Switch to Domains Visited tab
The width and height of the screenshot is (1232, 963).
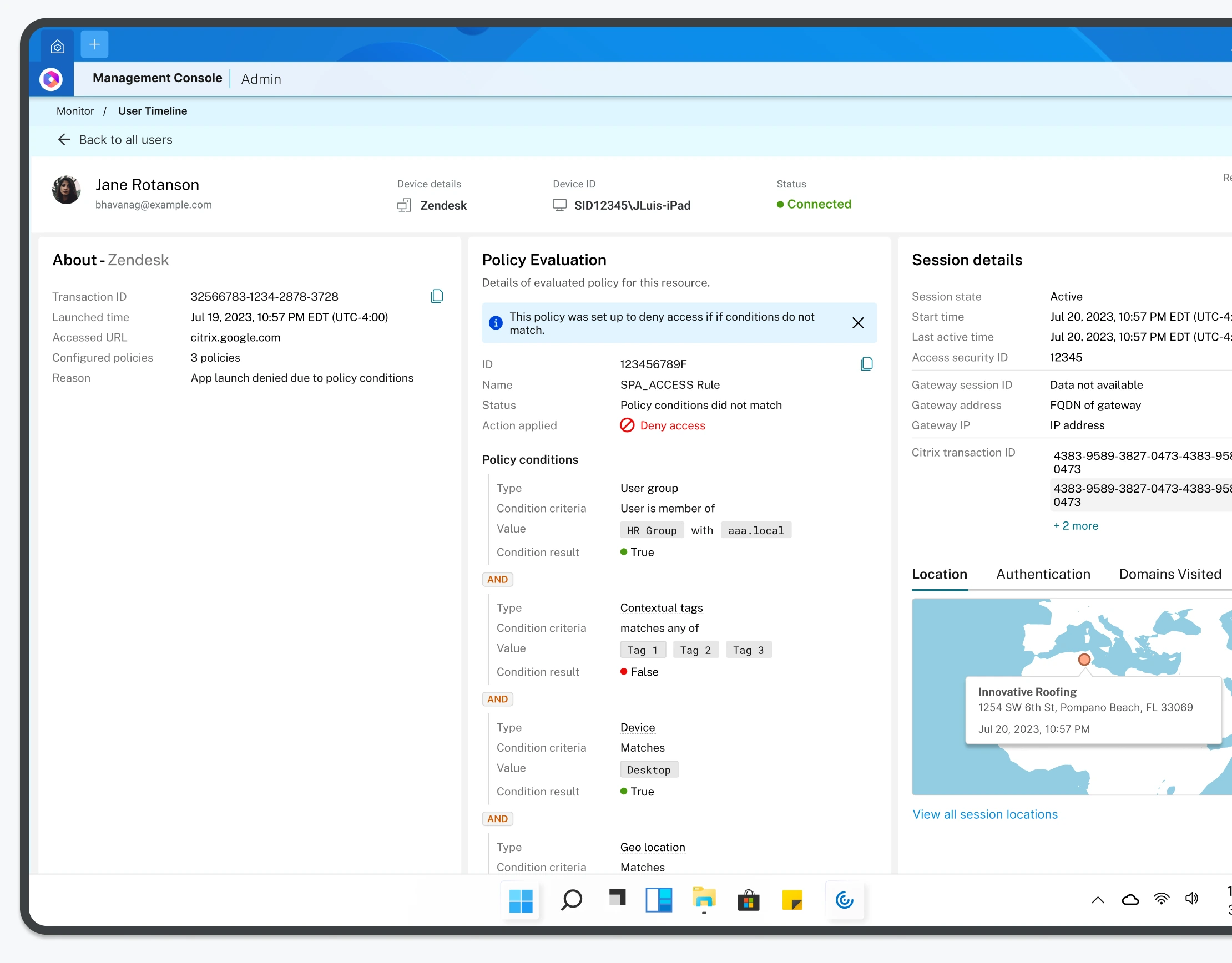coord(1170,575)
